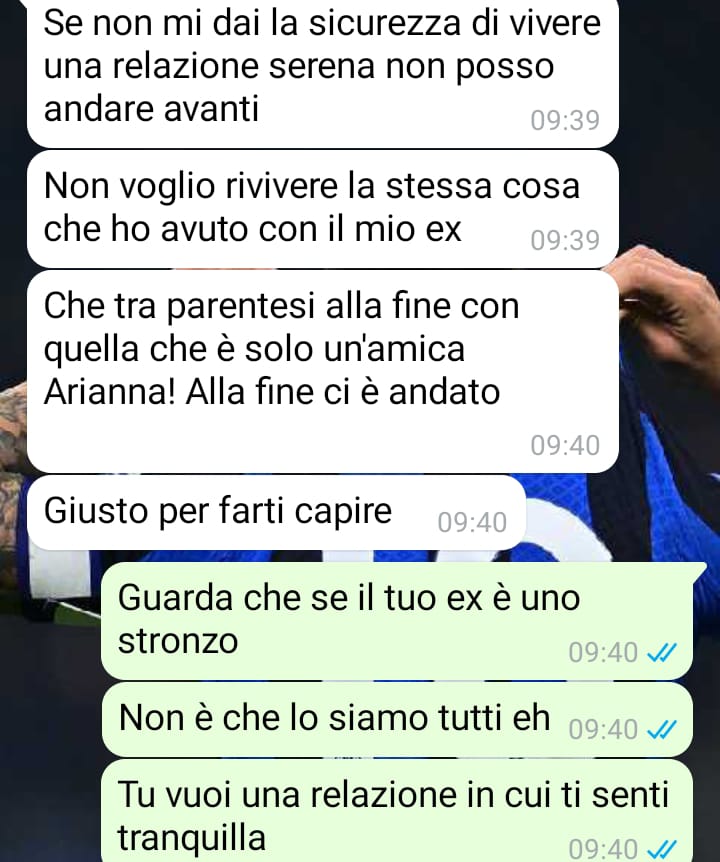Tap the 09:40 timestamp under the Arianna message
Screen dimensions: 720x862
(564, 445)
